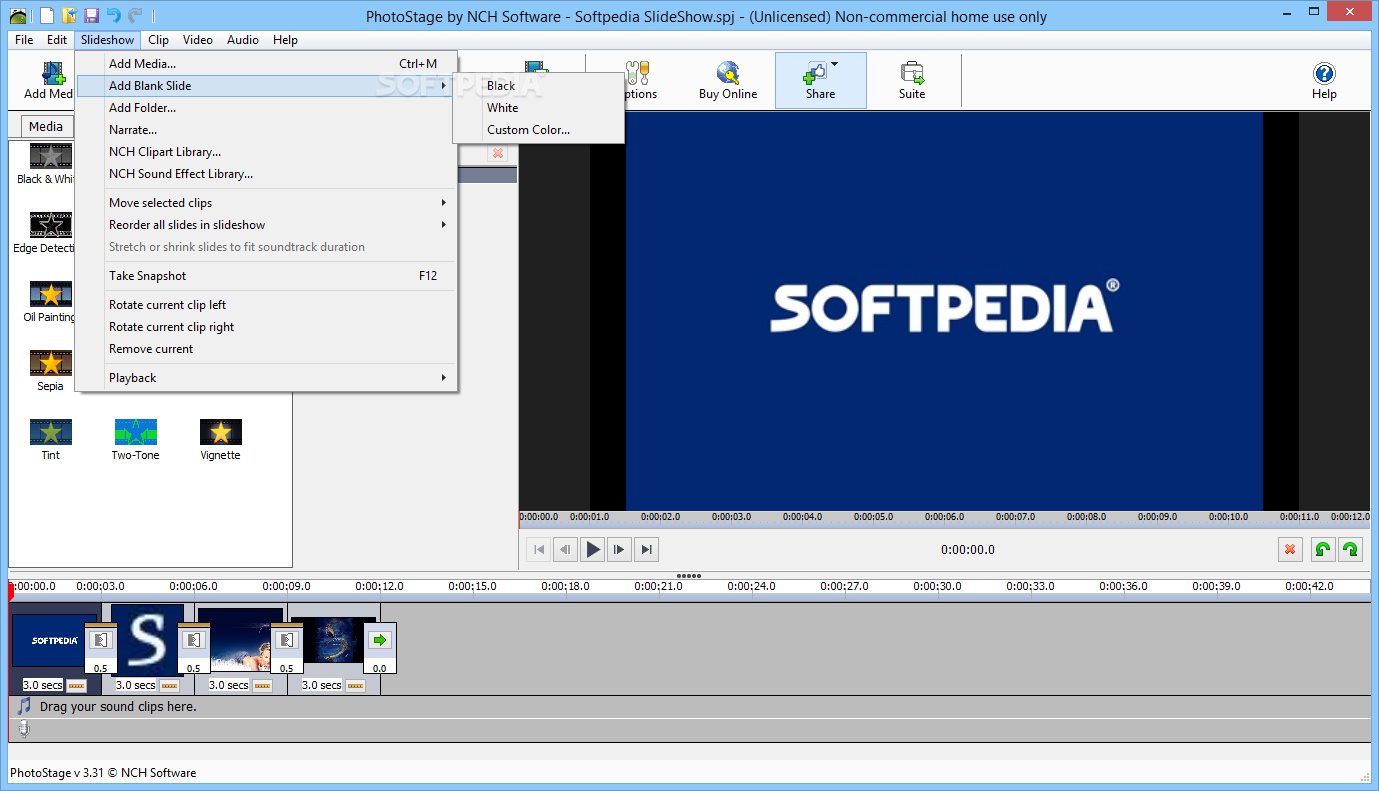Open NCH Clipart Library... entry
Image resolution: width=1379 pixels, height=791 pixels.
click(266, 152)
